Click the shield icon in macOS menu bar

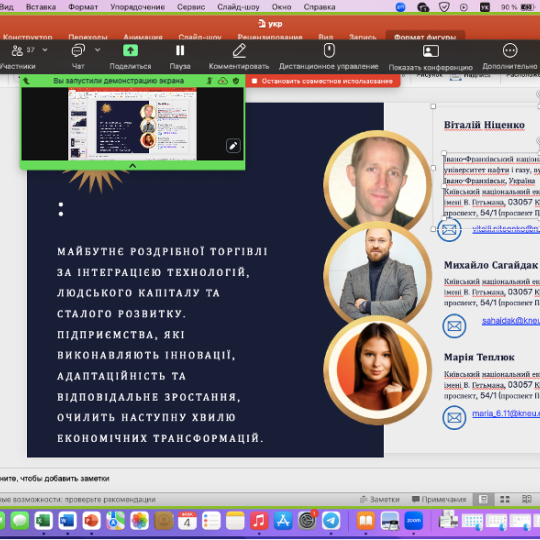tap(444, 7)
